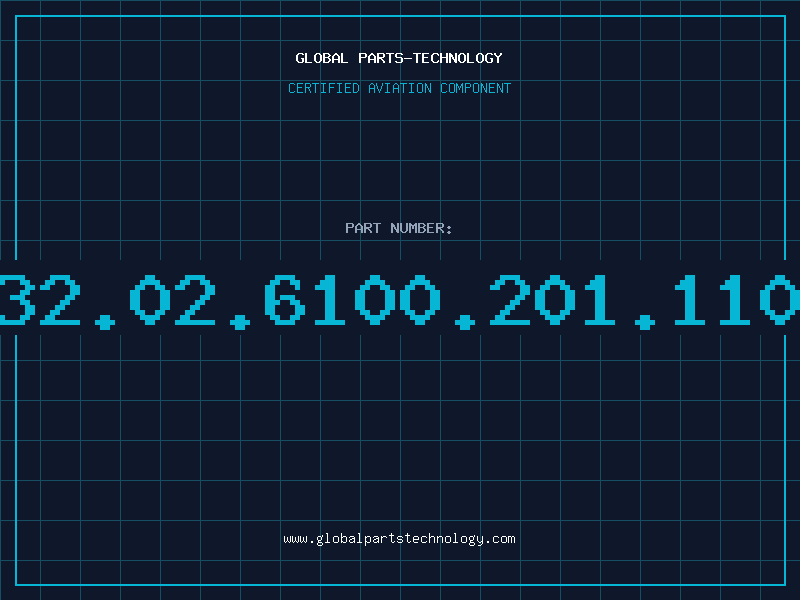This screenshot has width=800, height=600.
Task: Select the word NUMBER: in the label
Action: click(421, 228)
